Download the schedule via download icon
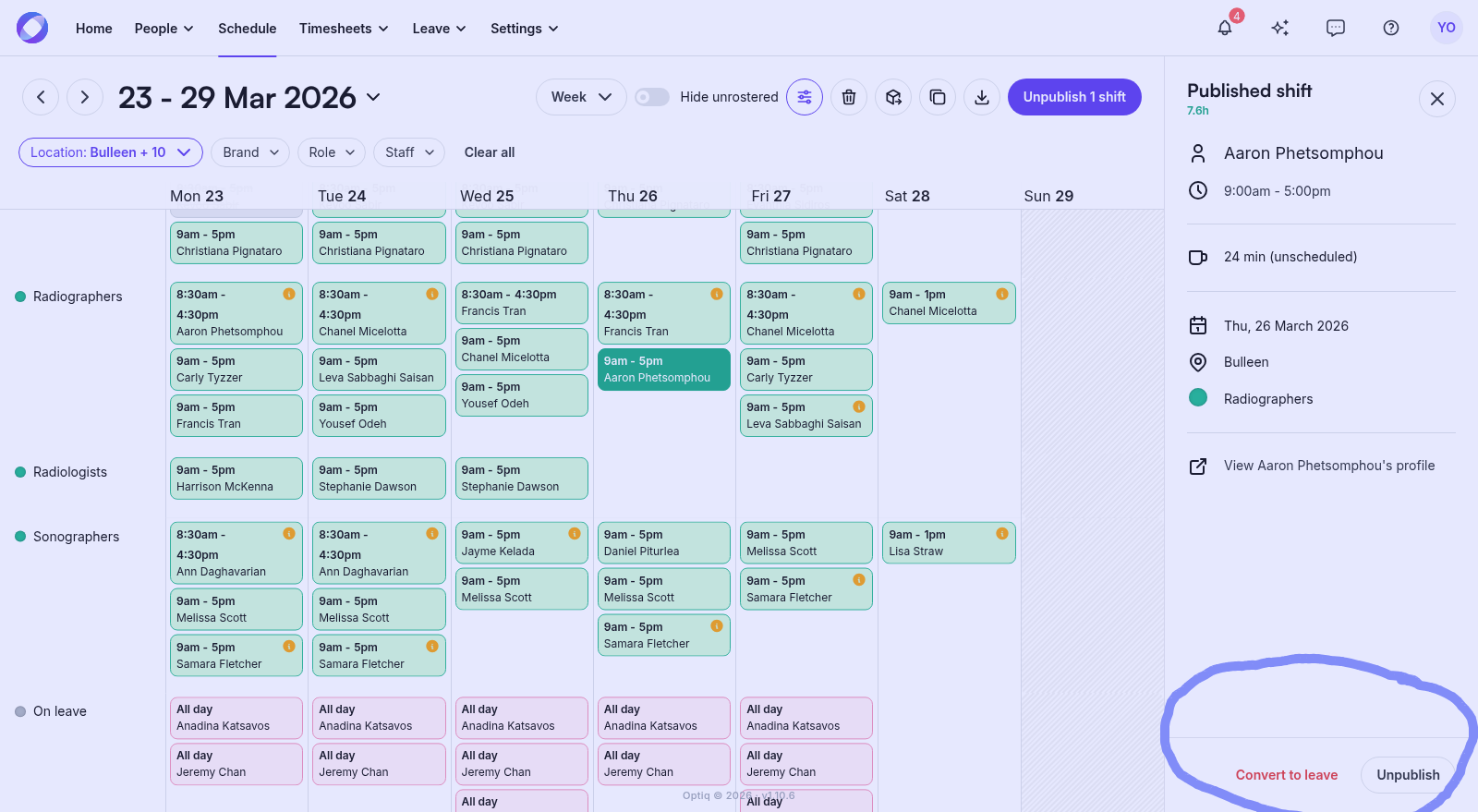The width and height of the screenshot is (1478, 812). (982, 97)
